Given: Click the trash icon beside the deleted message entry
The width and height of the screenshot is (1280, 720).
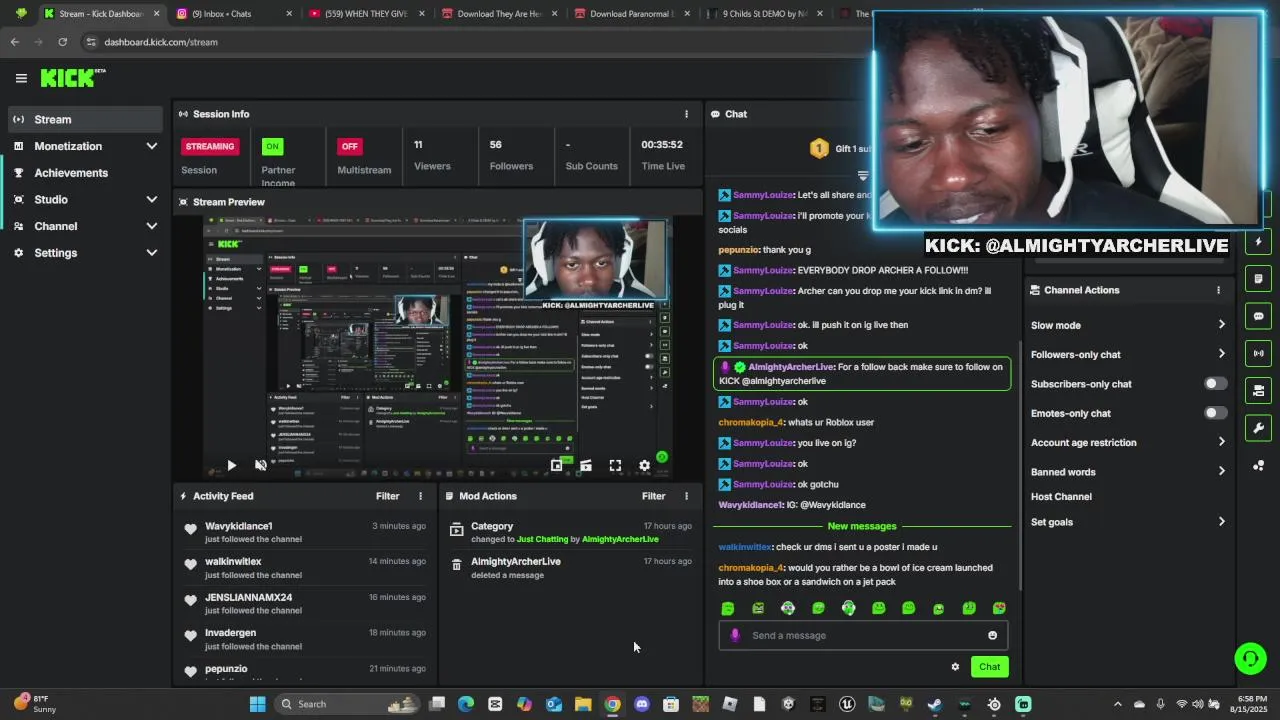Looking at the screenshot, I should 456,565.
